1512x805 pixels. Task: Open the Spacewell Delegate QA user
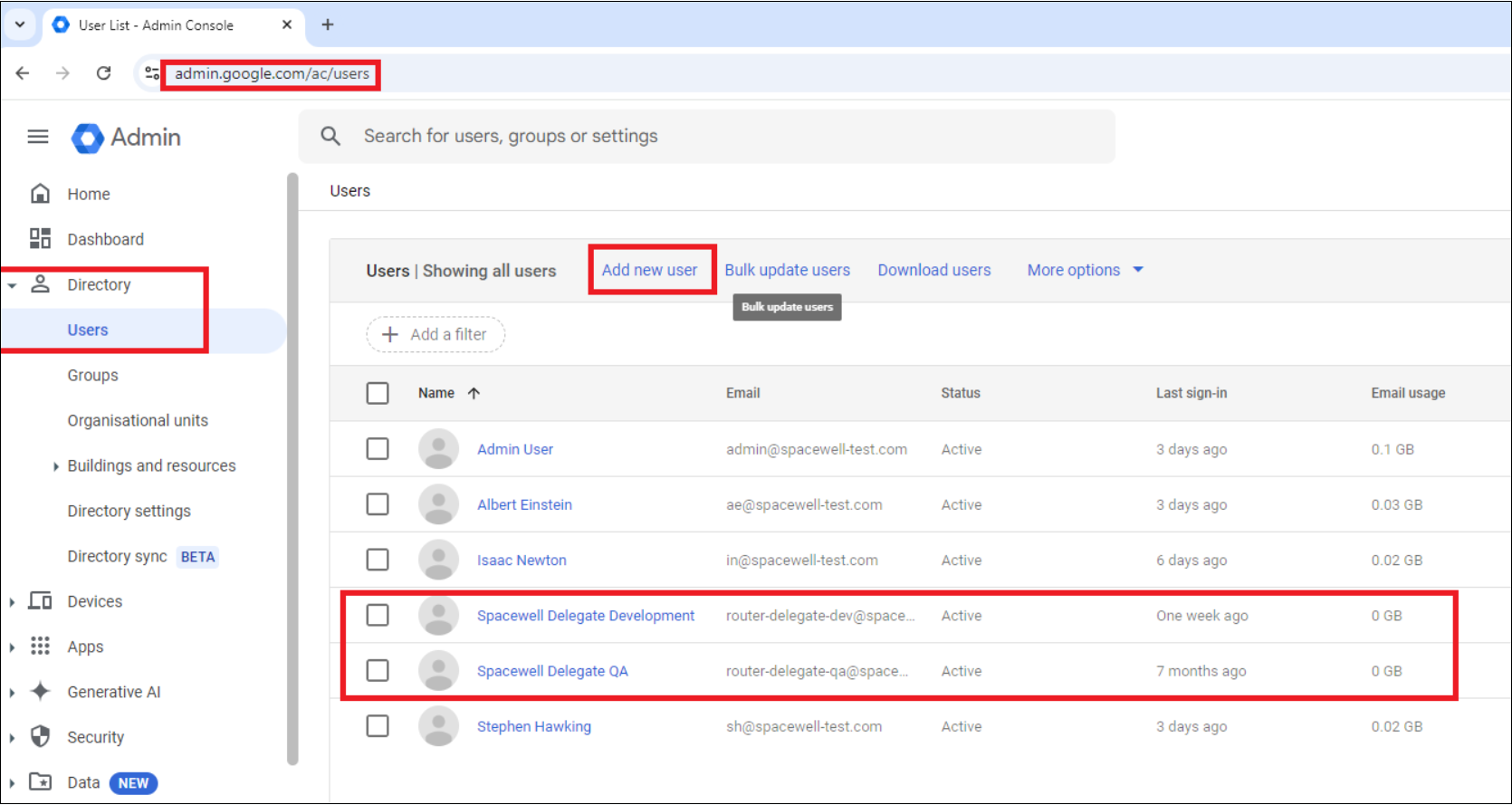[x=552, y=671]
